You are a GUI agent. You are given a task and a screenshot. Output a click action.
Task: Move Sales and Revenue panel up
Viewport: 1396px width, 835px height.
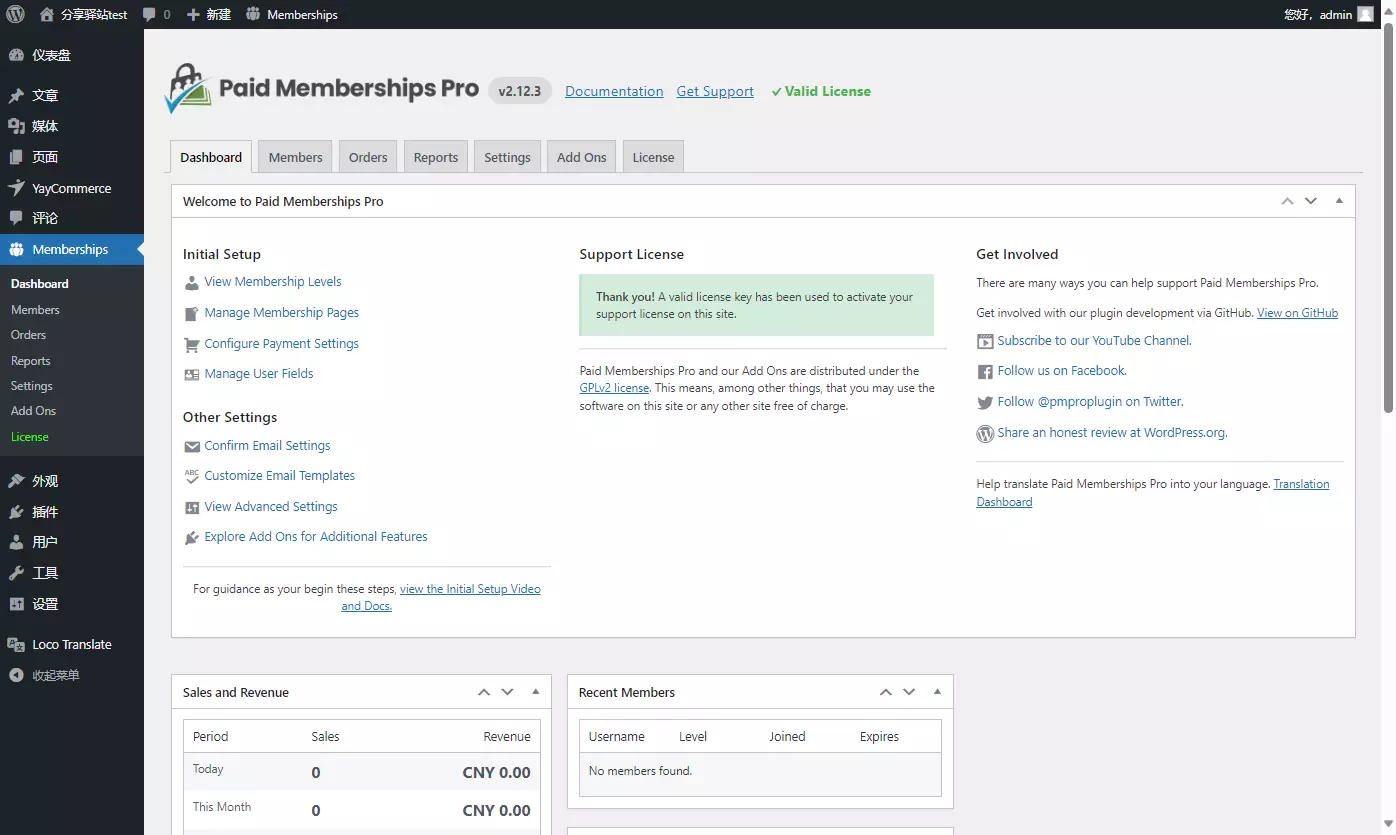coord(484,692)
